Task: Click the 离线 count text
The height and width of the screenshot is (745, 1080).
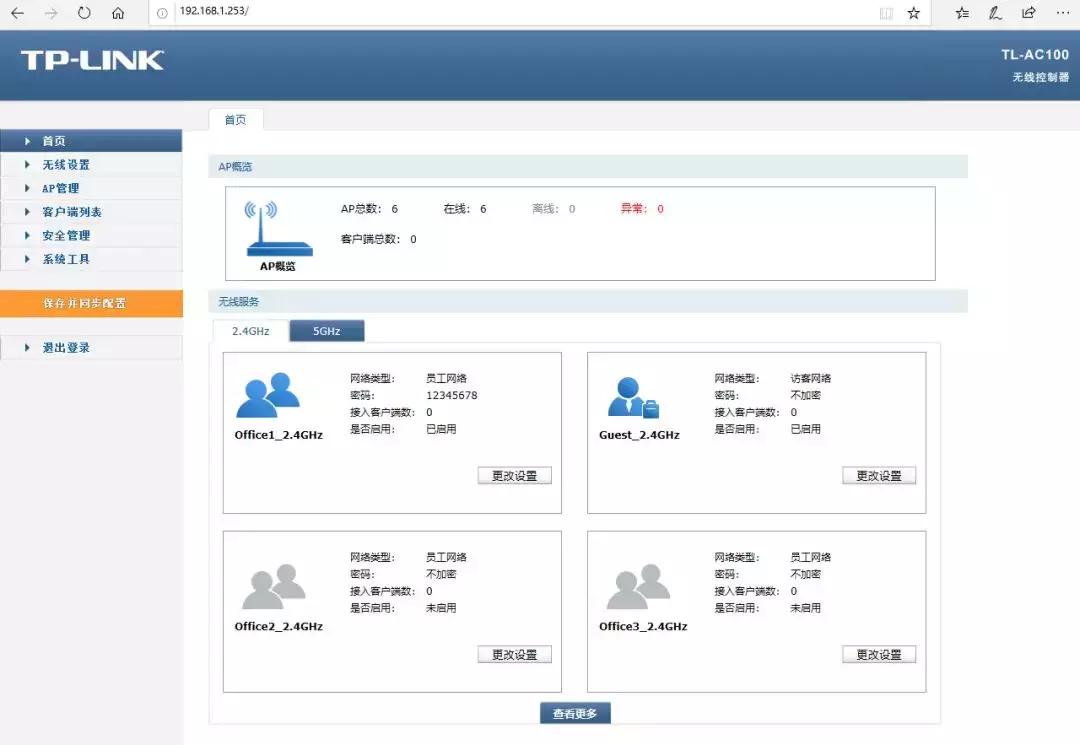Action: (x=554, y=209)
